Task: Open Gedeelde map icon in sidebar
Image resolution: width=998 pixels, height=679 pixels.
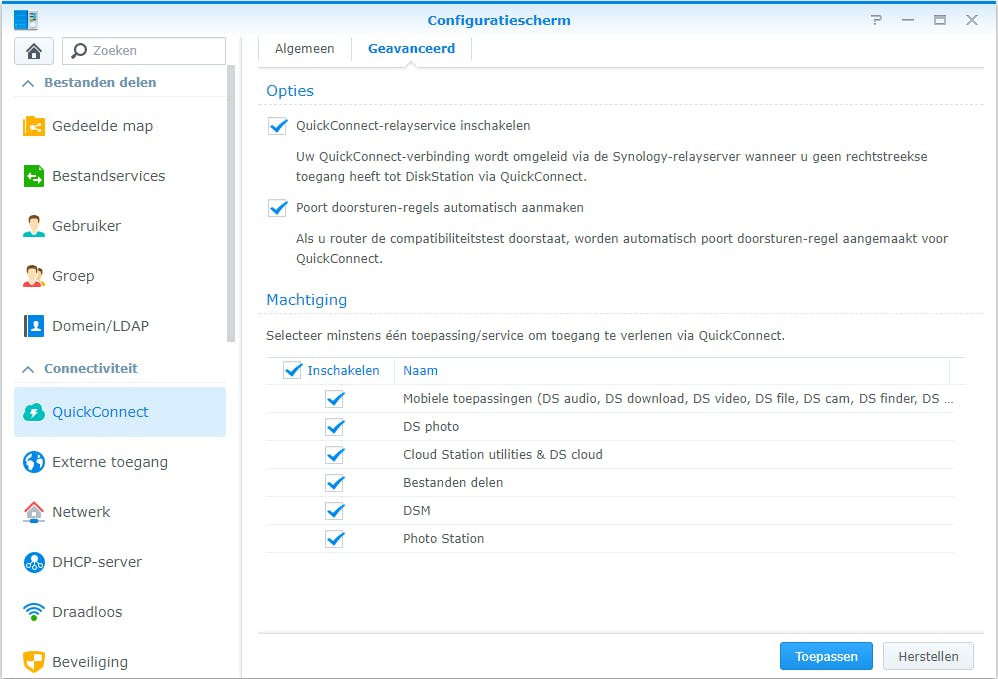Action: (x=34, y=126)
